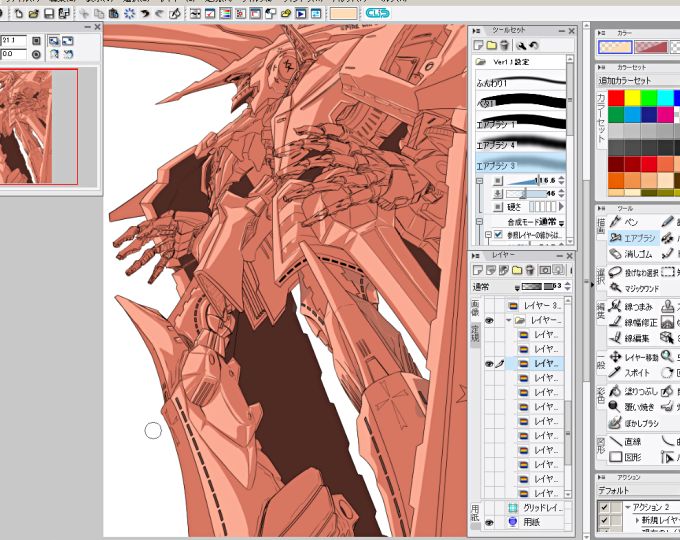Select the 塗りつぶし fill tool
Image resolution: width=680 pixels, height=540 pixels.
tap(633, 391)
